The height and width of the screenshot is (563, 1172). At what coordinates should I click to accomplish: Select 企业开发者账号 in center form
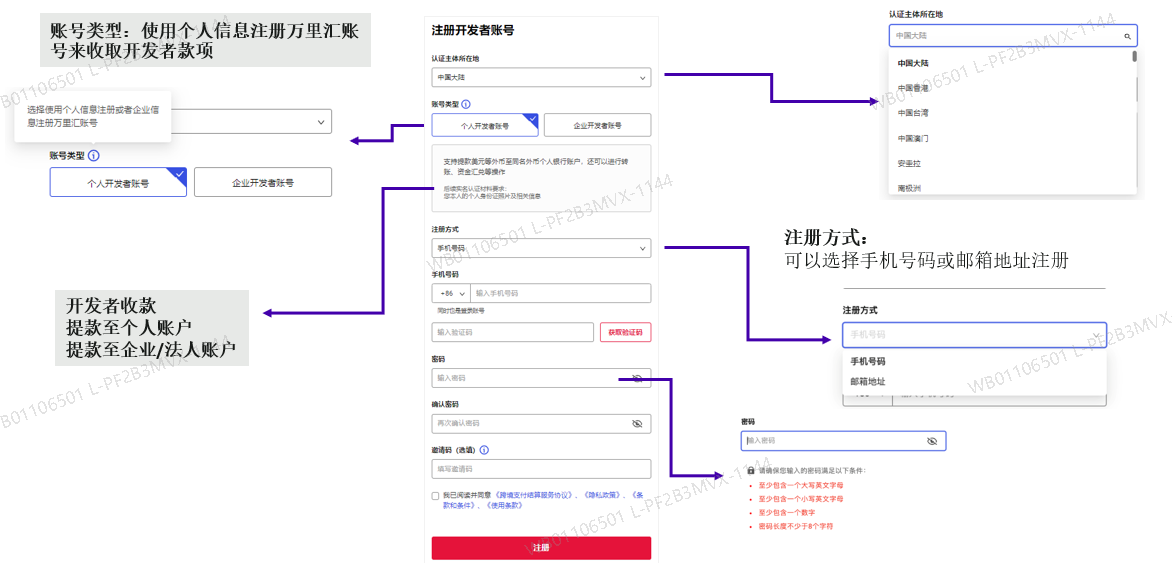point(597,126)
